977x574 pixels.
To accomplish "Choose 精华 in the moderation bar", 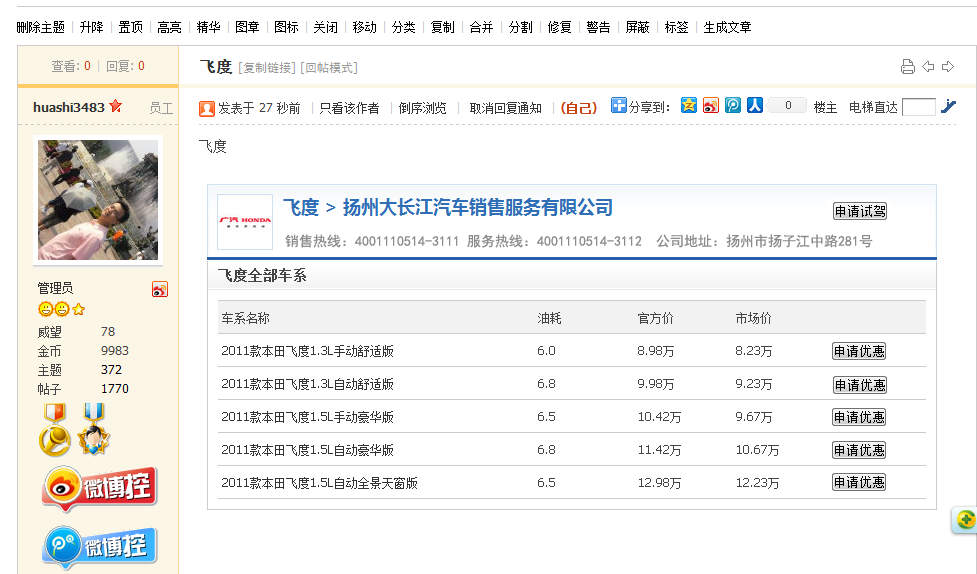I will pyautogui.click(x=209, y=27).
